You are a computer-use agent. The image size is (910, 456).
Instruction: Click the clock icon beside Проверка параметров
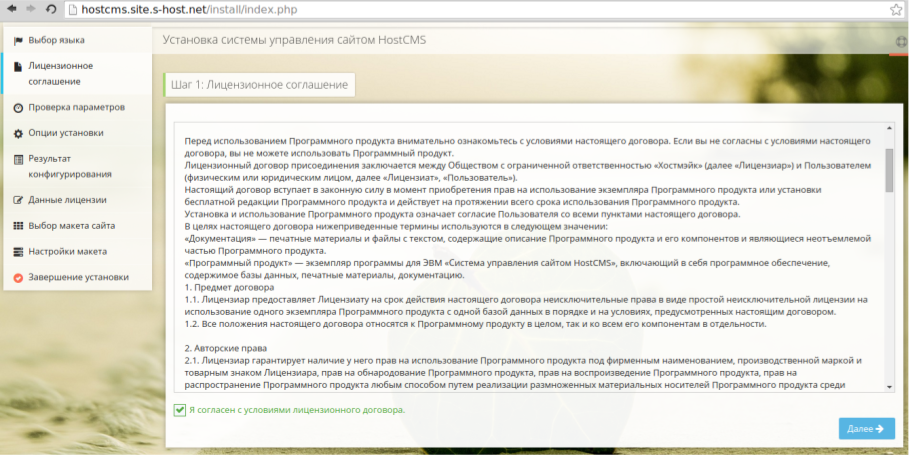(18, 108)
